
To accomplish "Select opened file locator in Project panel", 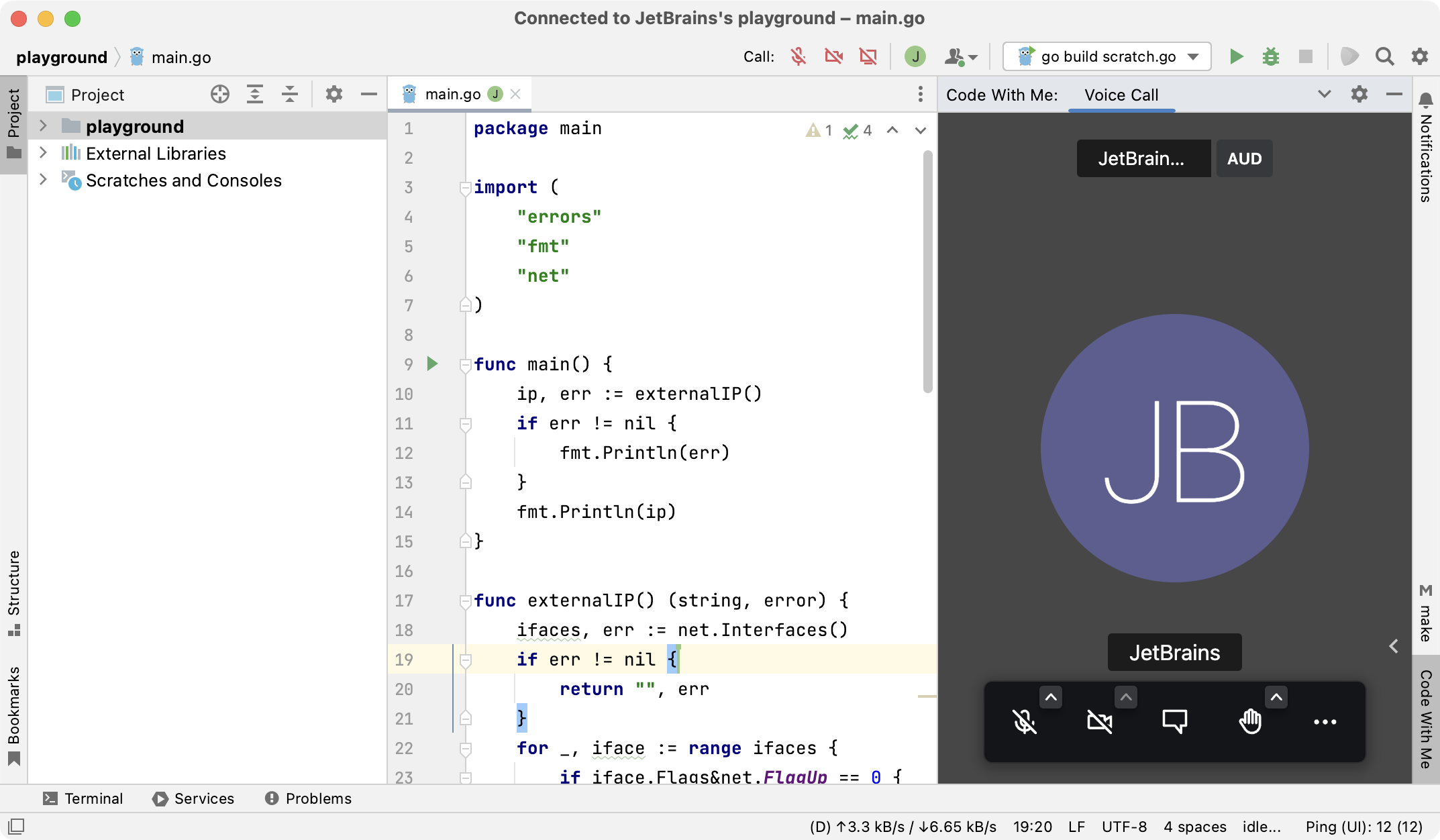I will (220, 94).
